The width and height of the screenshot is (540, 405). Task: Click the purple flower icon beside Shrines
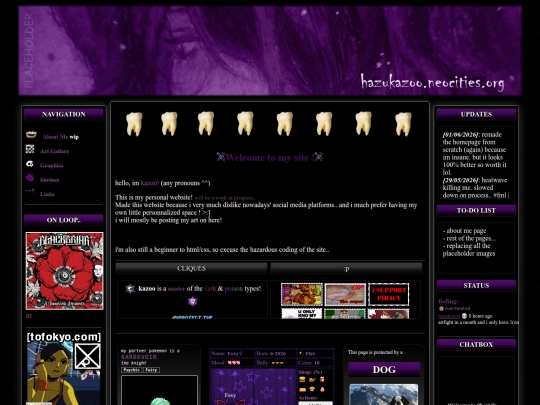click(30, 178)
